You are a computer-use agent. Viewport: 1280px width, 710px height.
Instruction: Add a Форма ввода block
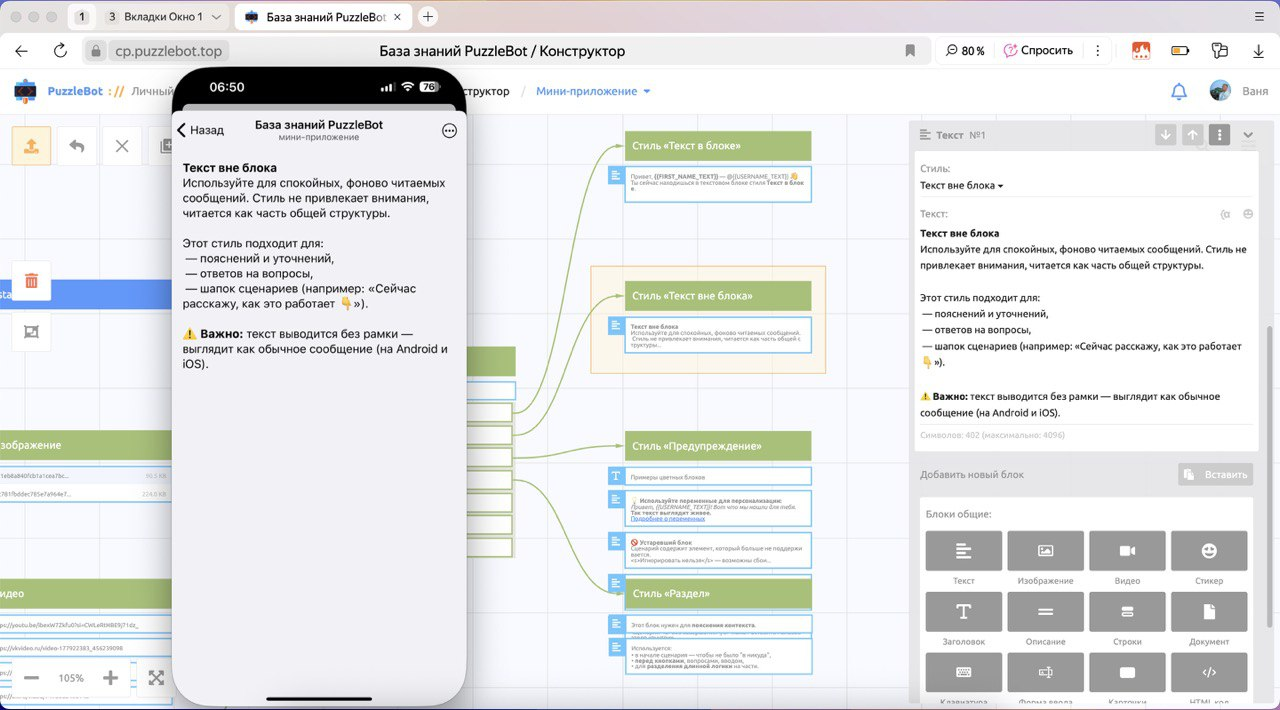(1045, 673)
